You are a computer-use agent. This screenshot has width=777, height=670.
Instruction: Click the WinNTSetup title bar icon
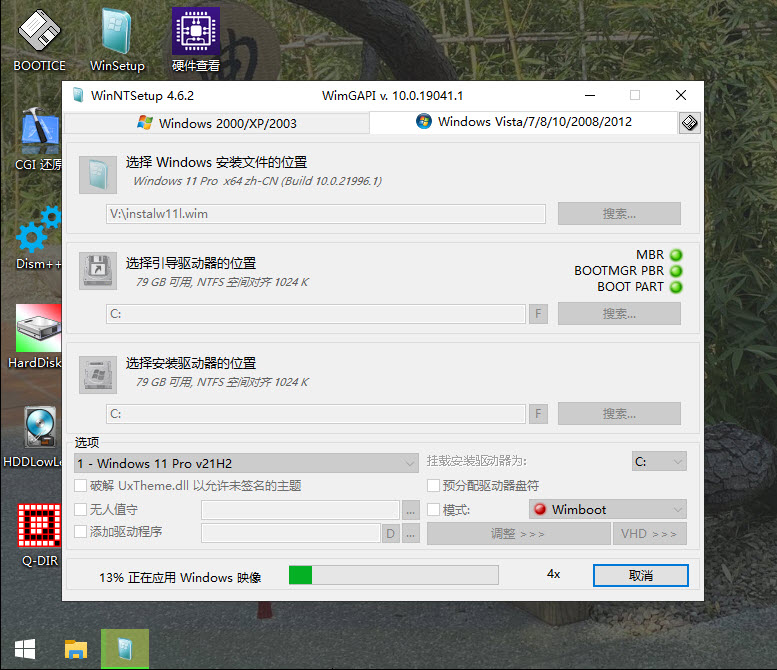[x=78, y=95]
